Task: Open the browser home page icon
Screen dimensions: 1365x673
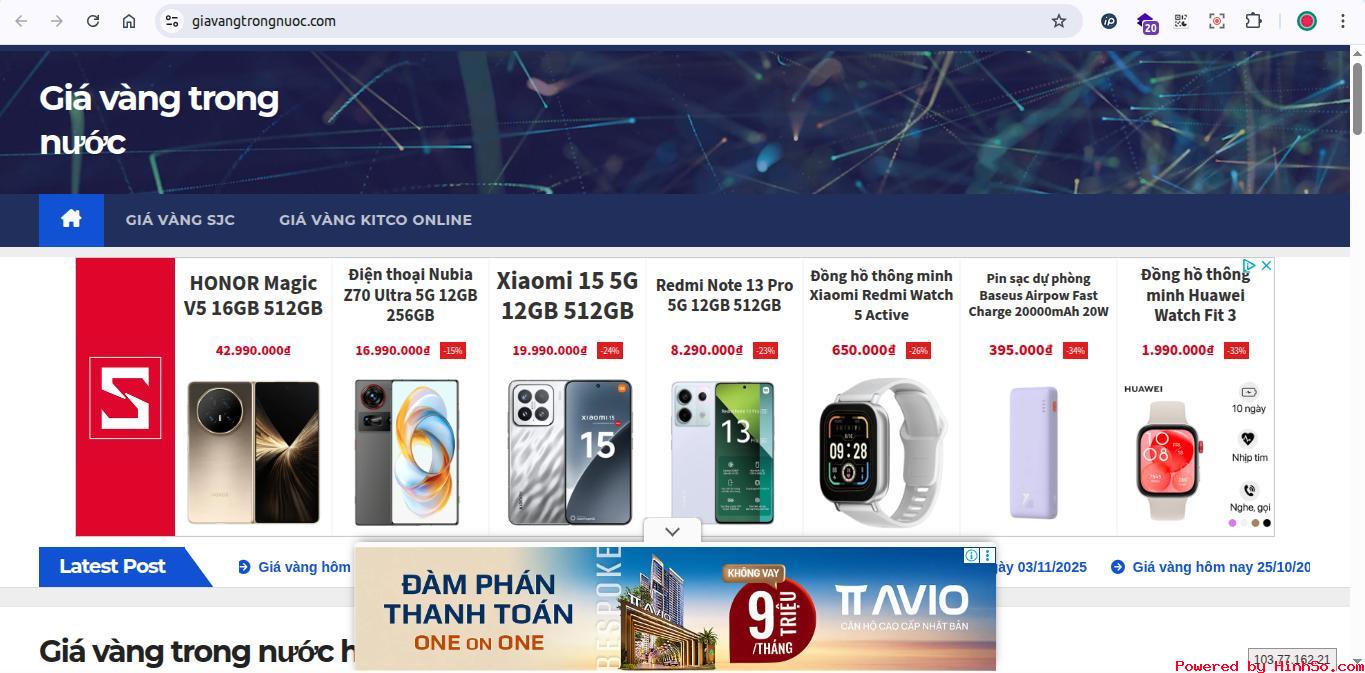Action: coord(129,21)
